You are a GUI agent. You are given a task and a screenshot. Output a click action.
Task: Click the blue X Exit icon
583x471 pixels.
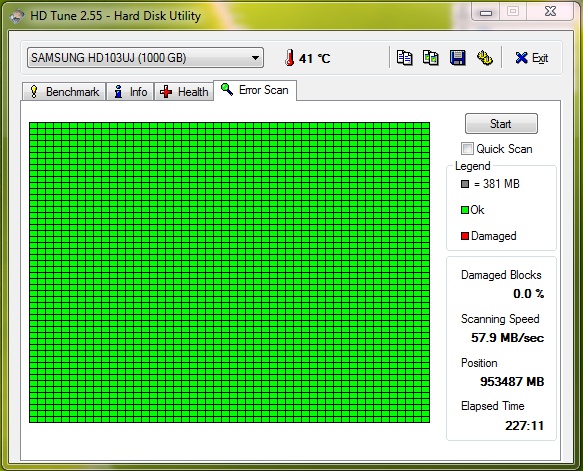[521, 58]
